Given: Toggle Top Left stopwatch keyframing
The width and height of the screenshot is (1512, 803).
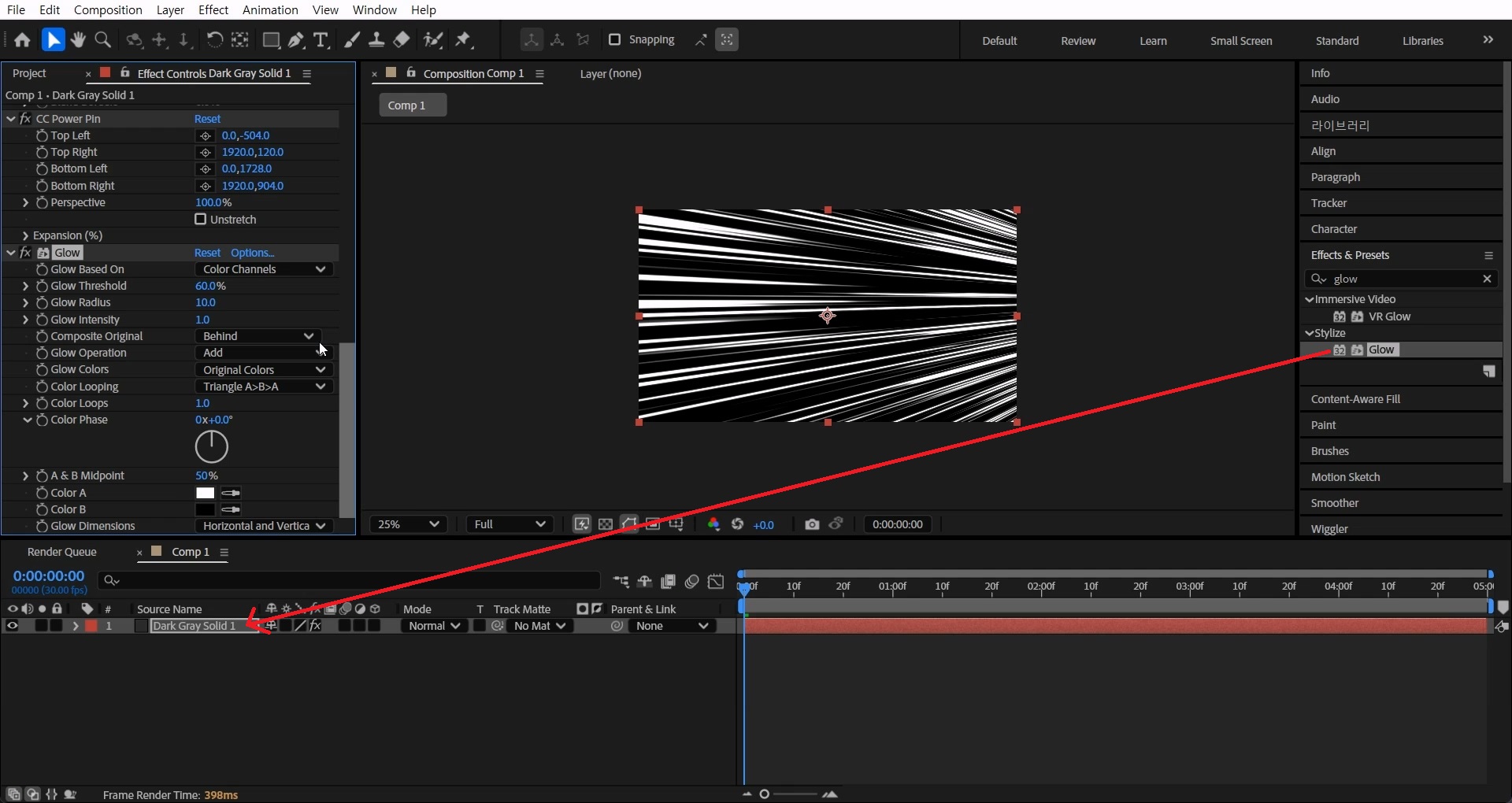Looking at the screenshot, I should pyautogui.click(x=42, y=135).
